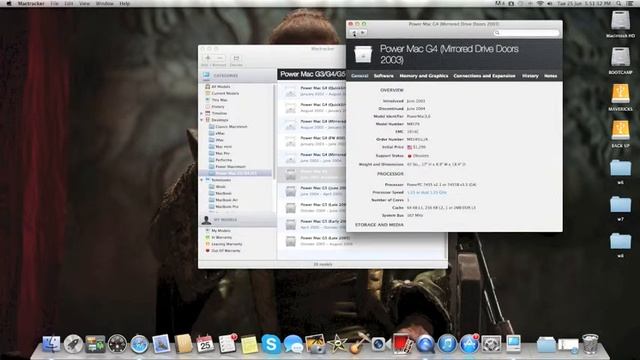This screenshot has width=640, height=360.
Task: Open Dashboard from the dock
Action: click(117, 344)
